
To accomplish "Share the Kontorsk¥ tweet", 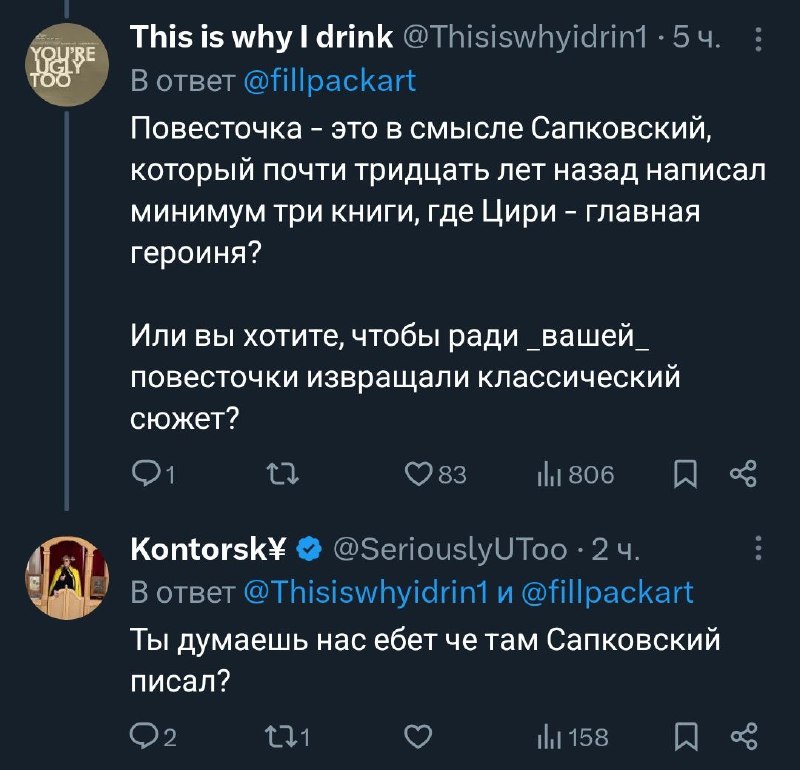I will [x=744, y=736].
